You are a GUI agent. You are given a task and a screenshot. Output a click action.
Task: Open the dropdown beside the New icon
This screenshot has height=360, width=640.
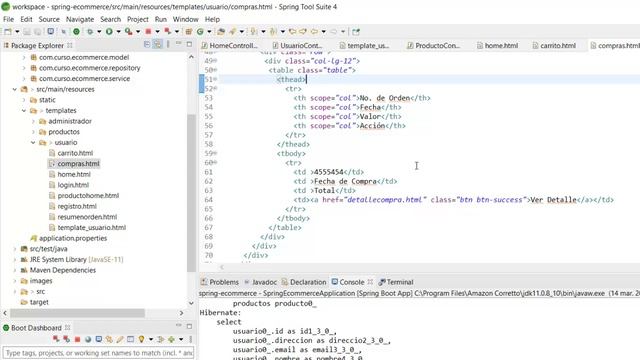click(x=17, y=31)
